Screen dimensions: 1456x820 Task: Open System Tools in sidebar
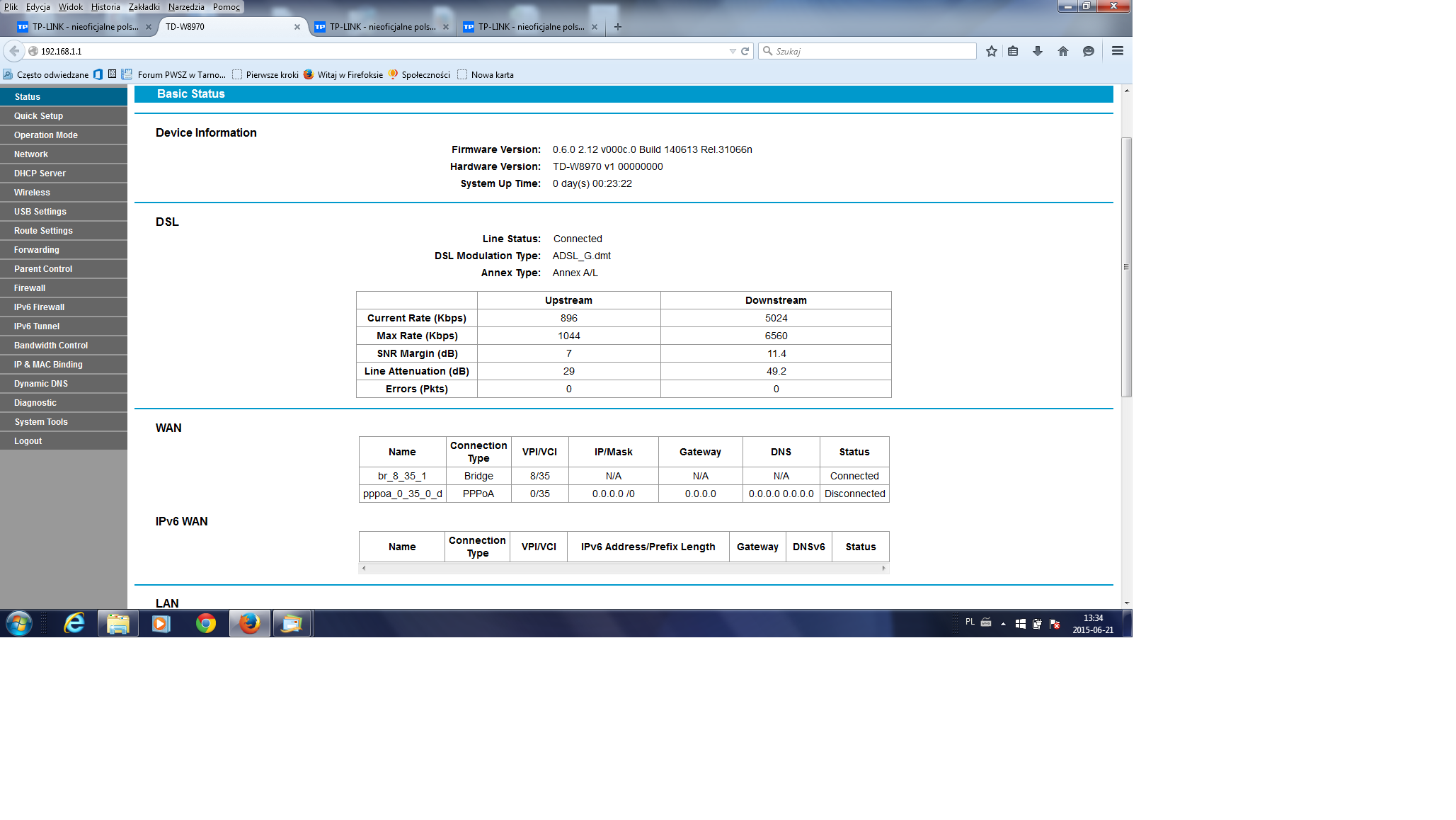[x=41, y=422]
